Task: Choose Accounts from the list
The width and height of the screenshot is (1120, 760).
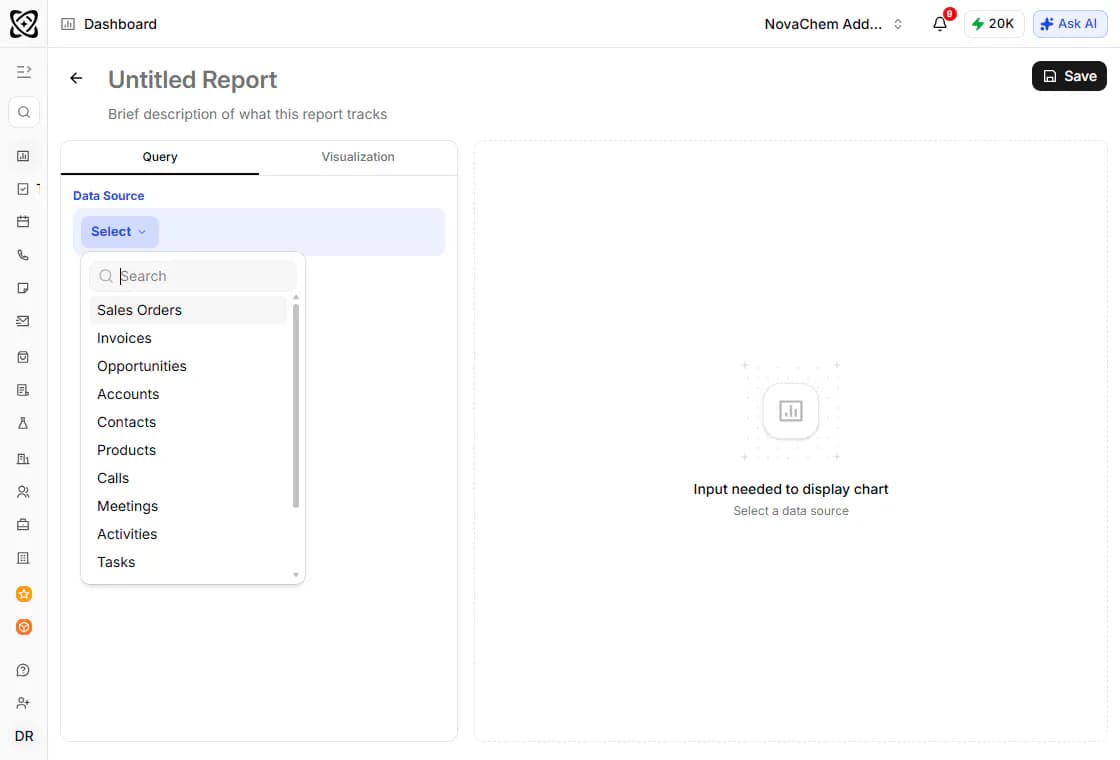Action: coord(188,394)
